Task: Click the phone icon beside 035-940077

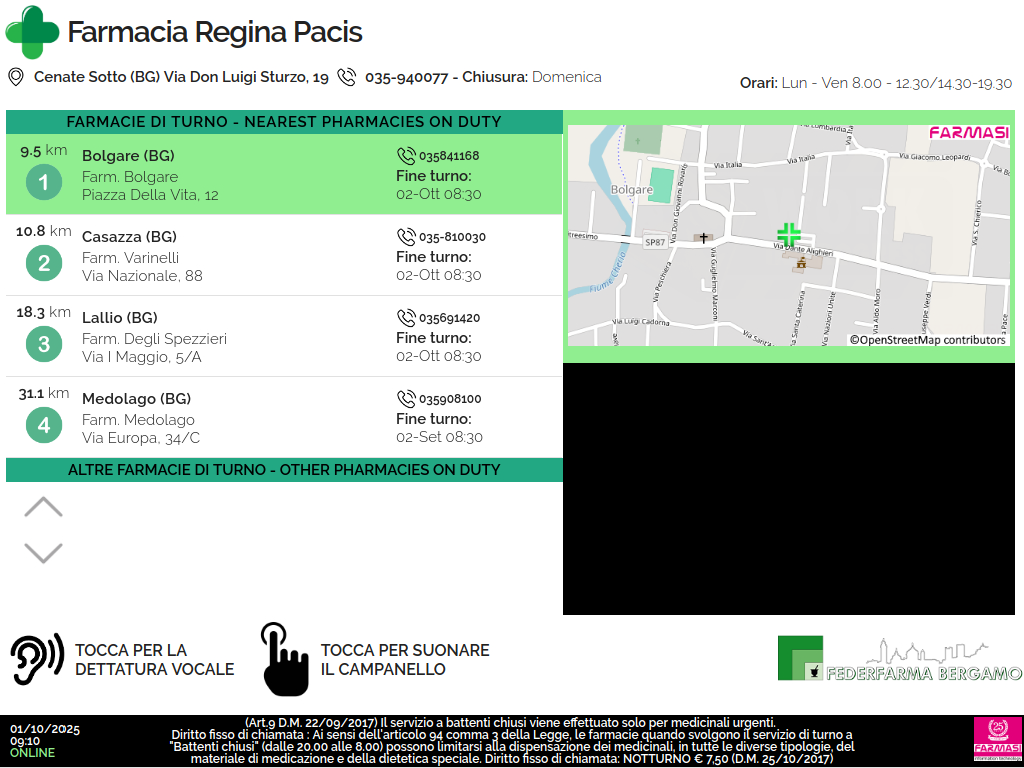Action: [x=347, y=77]
